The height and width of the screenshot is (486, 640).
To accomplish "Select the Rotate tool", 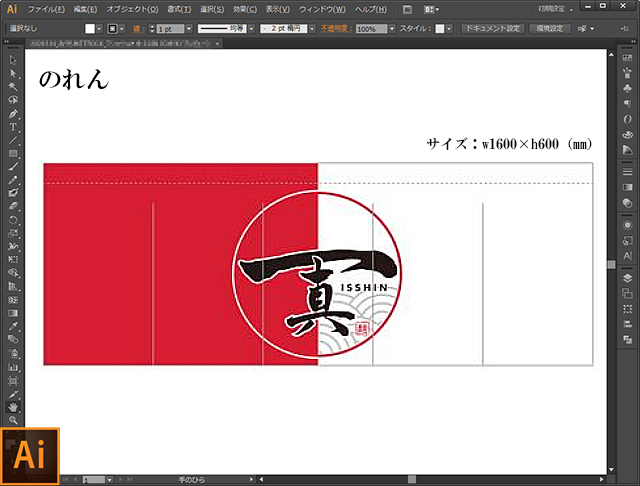I will click(13, 220).
